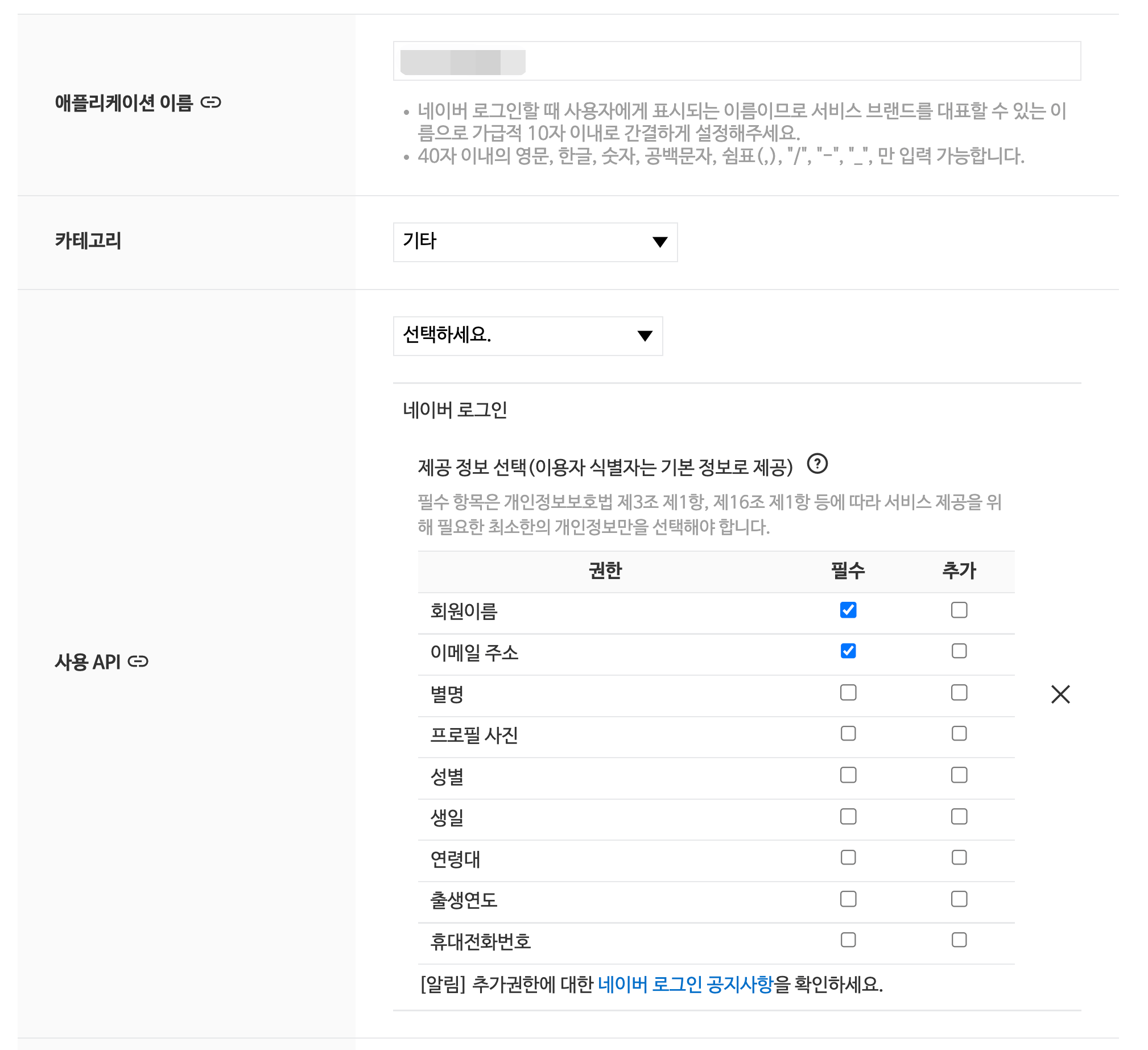The image size is (1148, 1050).
Task: Uncheck 필수 checkbox for 회원이름
Action: tap(848, 610)
